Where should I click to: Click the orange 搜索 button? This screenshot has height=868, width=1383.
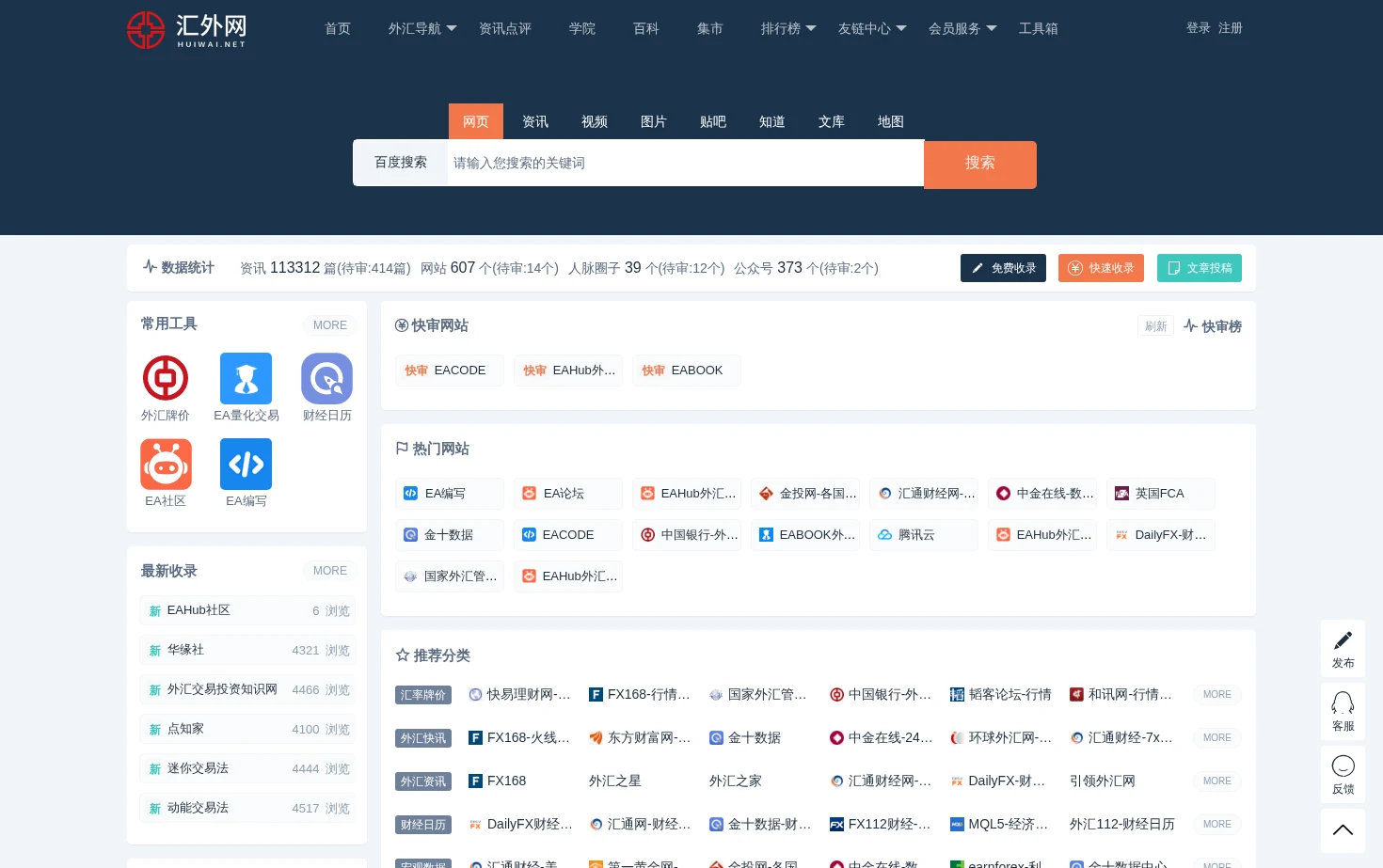pos(980,165)
